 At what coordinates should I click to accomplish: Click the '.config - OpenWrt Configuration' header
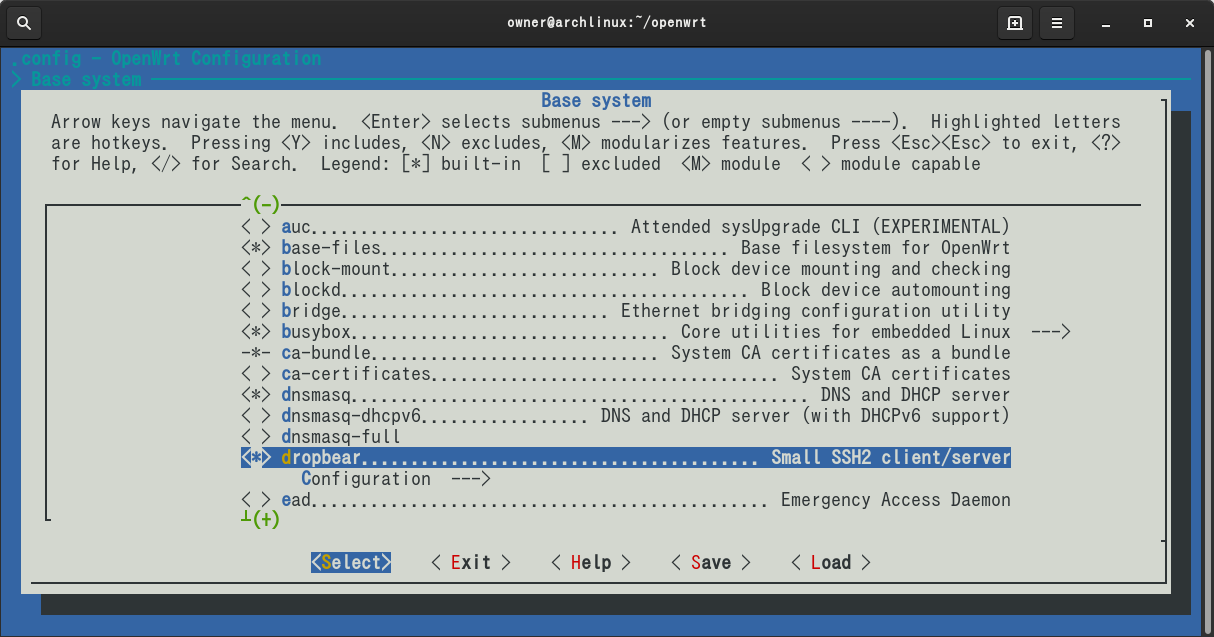[x=166, y=58]
